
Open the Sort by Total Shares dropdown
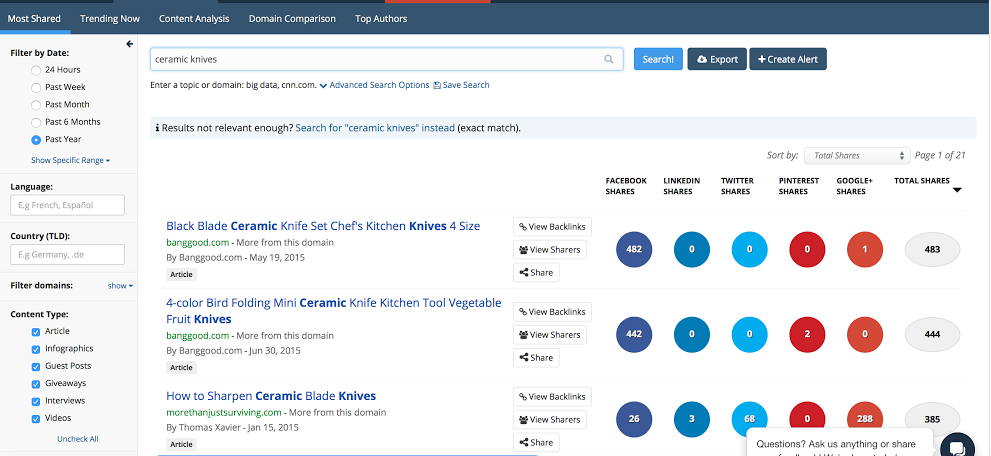tap(857, 156)
